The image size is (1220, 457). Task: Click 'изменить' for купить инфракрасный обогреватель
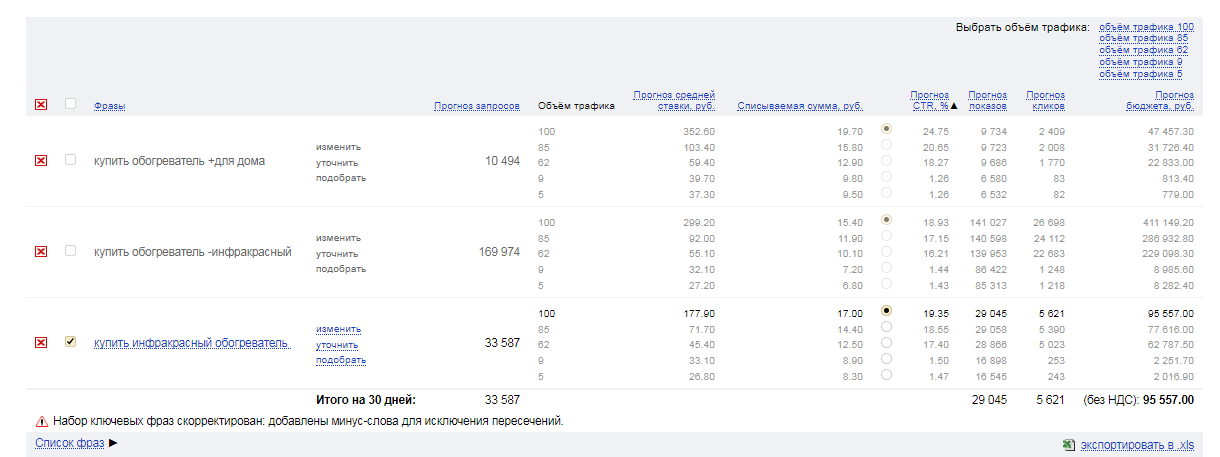338,329
